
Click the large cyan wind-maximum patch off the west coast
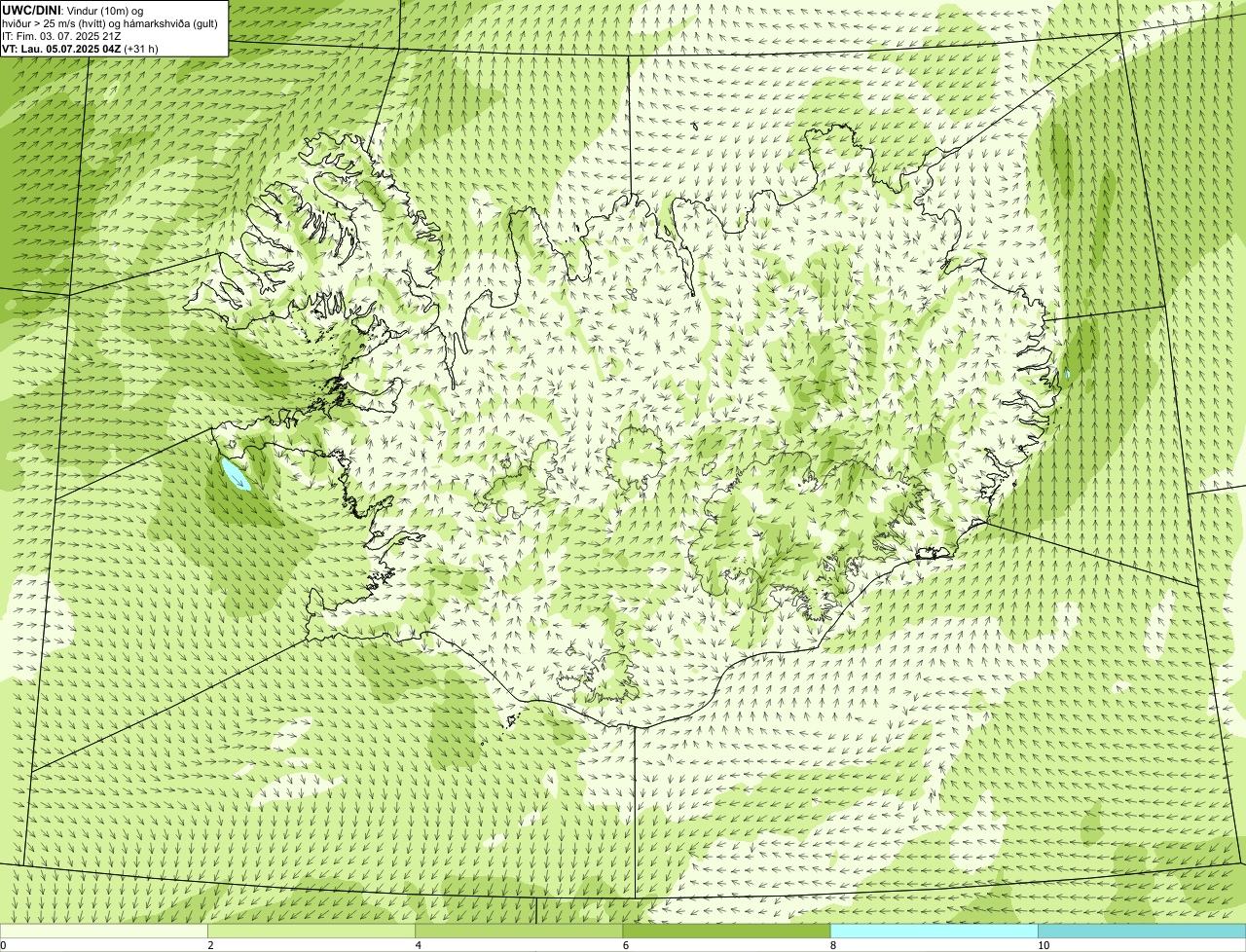(236, 474)
